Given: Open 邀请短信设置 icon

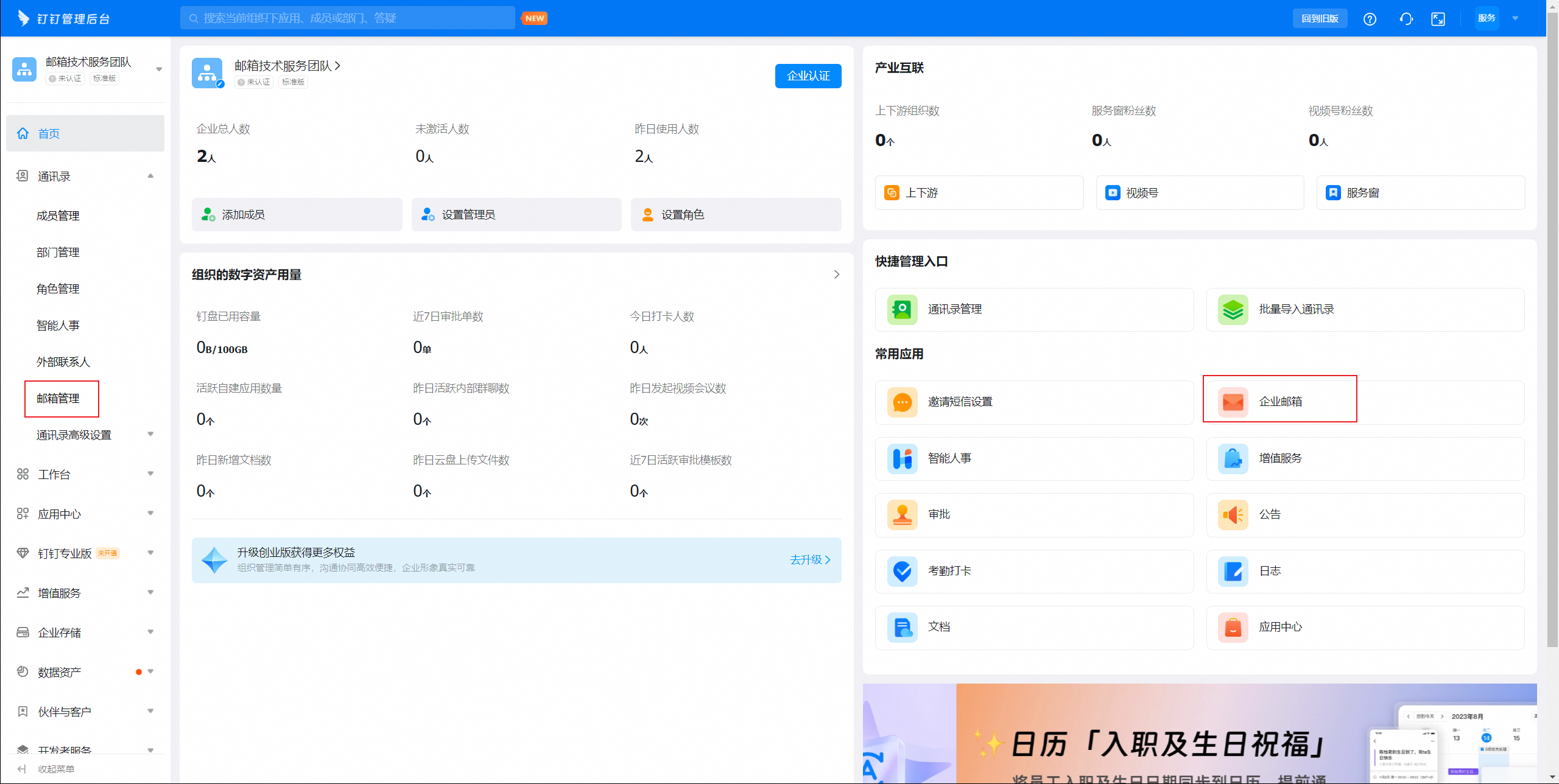Looking at the screenshot, I should 903,402.
